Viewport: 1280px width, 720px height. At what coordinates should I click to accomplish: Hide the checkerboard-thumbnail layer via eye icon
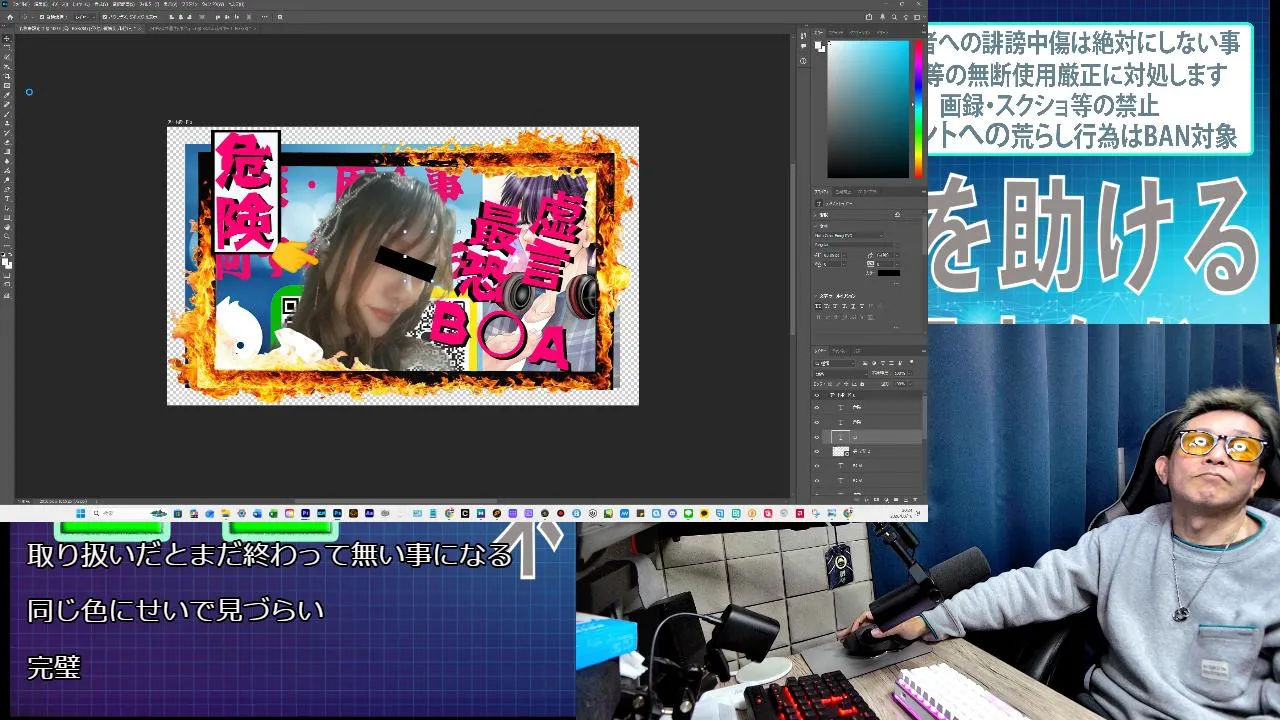[x=817, y=451]
